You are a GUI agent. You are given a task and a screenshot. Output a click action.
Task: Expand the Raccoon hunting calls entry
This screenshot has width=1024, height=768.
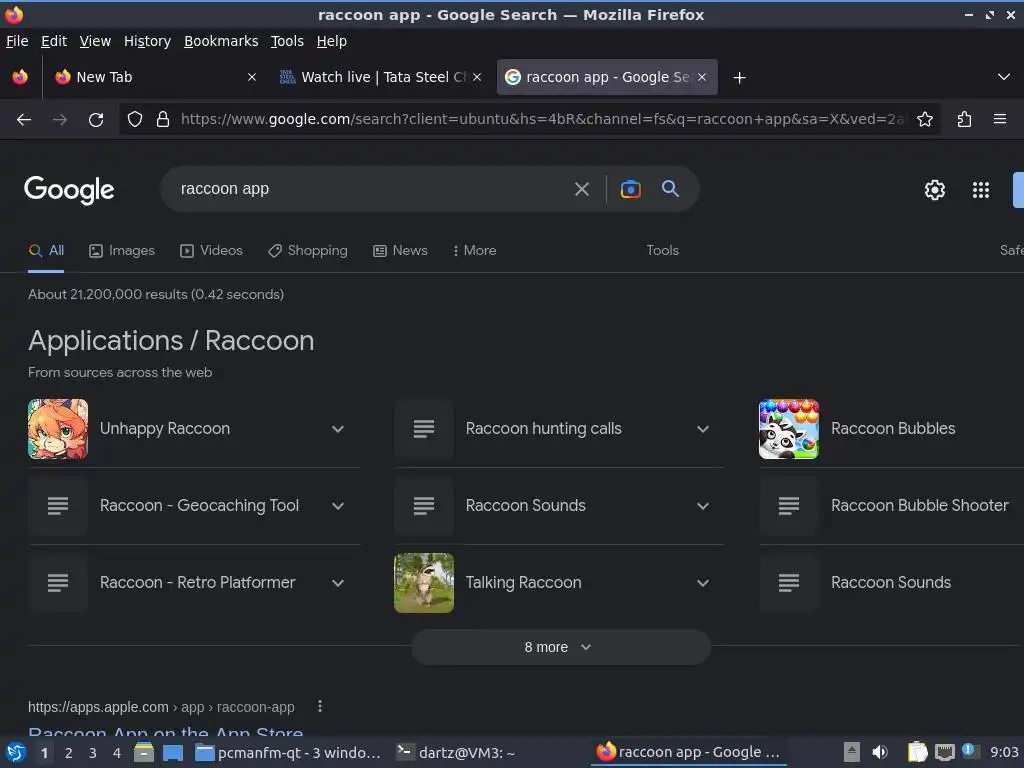(703, 429)
